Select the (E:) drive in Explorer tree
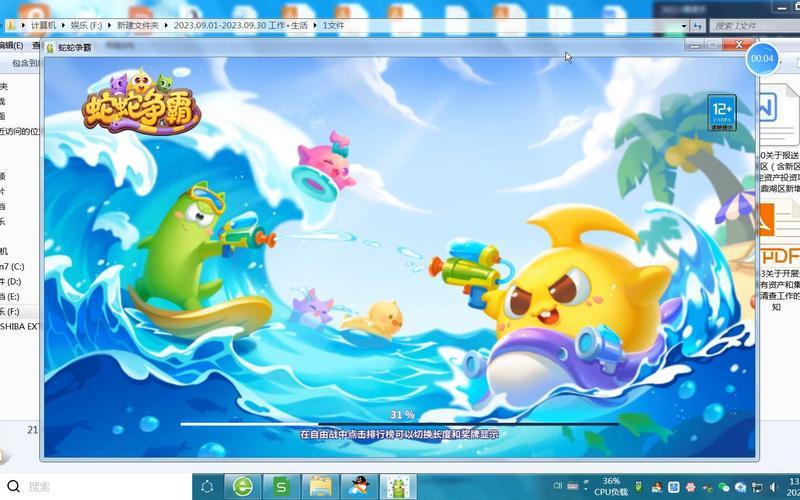 (x=10, y=296)
